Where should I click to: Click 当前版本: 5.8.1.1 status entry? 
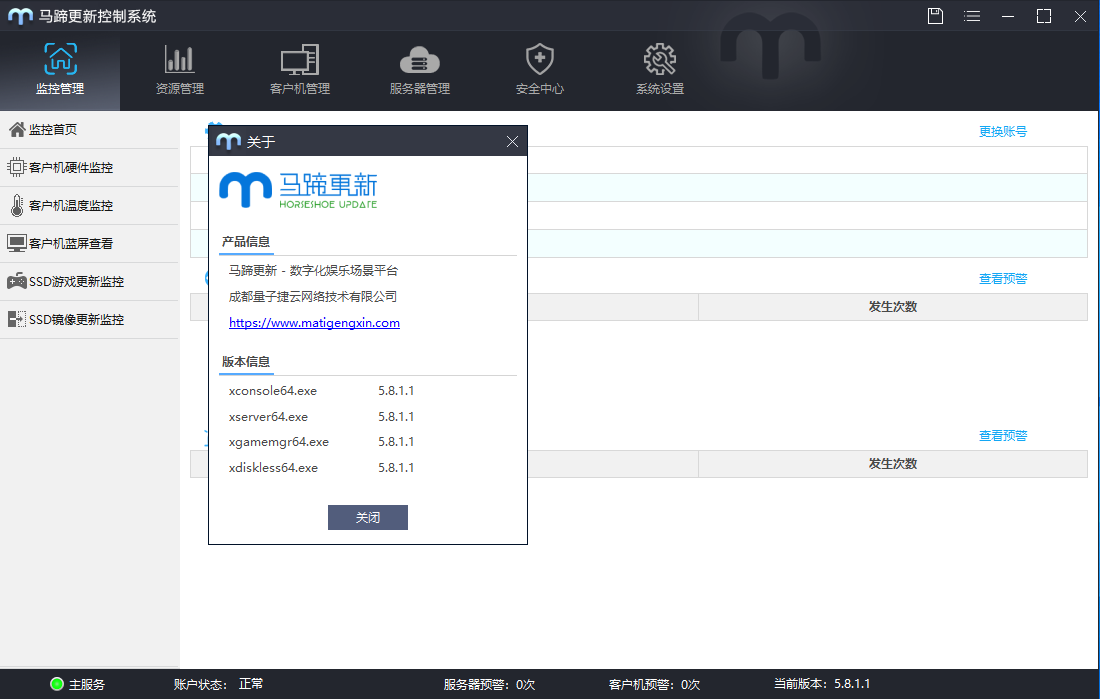pos(821,684)
